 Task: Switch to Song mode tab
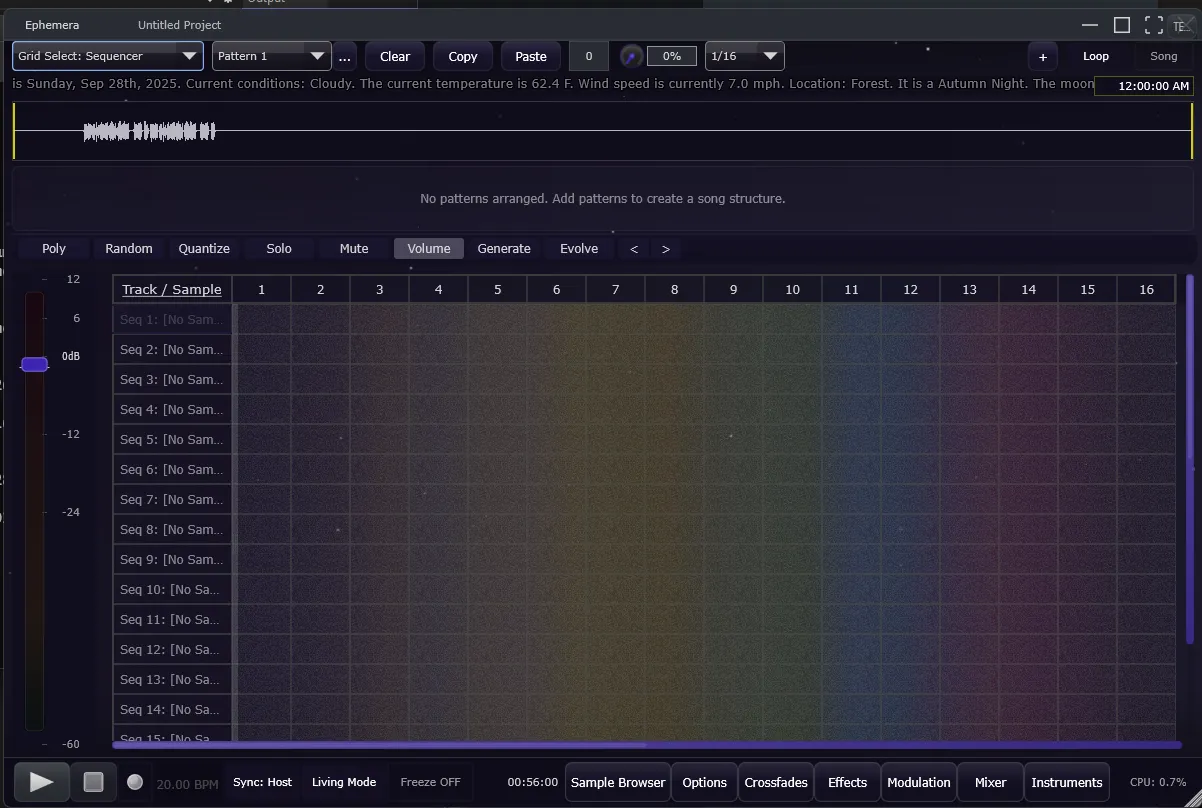click(1163, 57)
